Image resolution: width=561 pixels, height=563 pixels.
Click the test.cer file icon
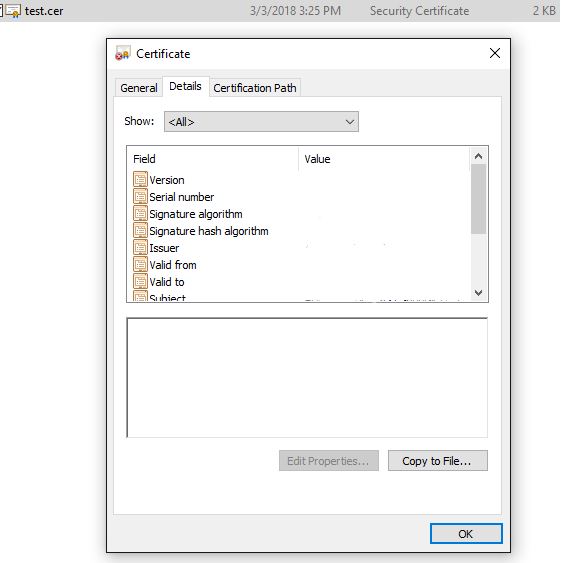click(13, 11)
